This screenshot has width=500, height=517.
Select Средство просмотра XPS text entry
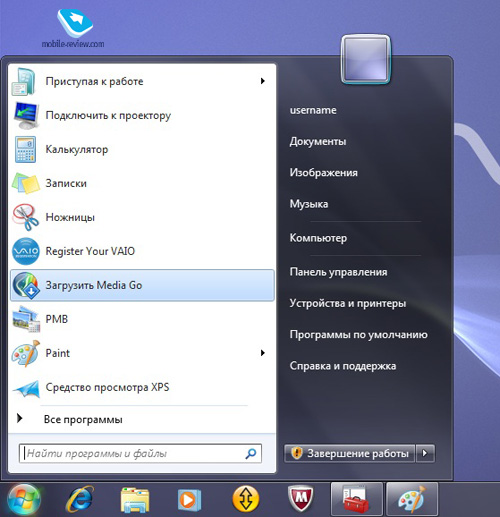(107, 387)
